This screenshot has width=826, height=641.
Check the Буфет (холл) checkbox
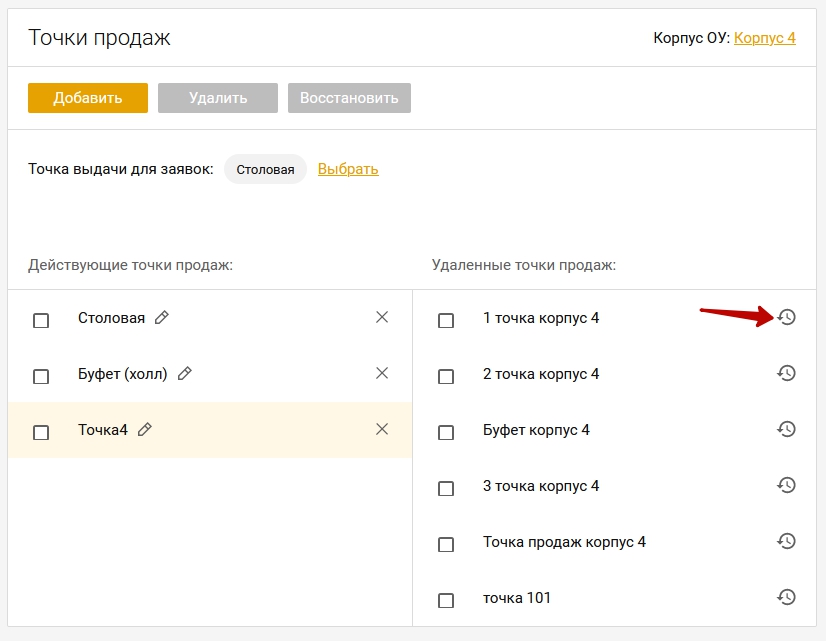[41, 376]
